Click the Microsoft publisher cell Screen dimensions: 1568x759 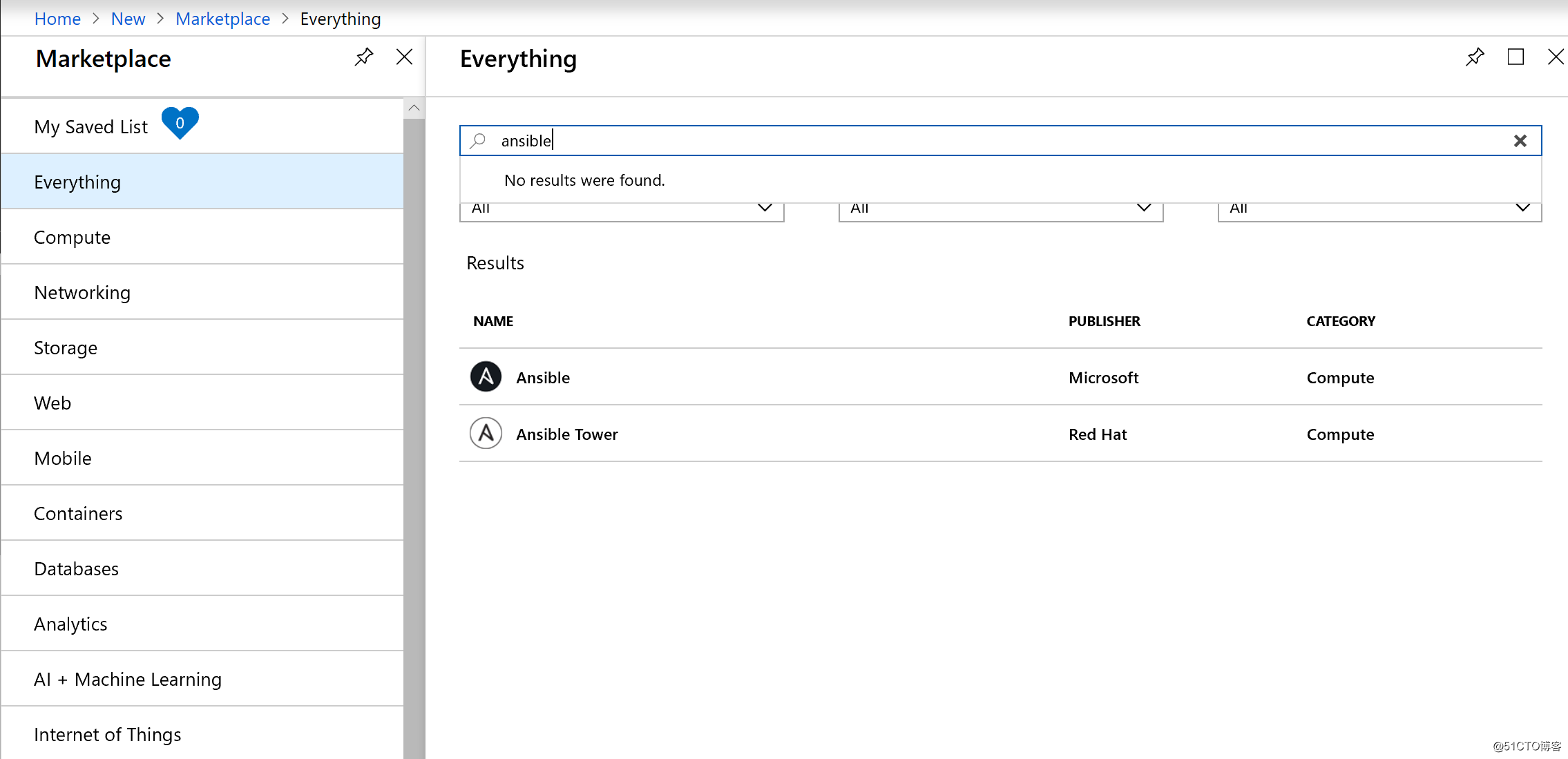1103,378
